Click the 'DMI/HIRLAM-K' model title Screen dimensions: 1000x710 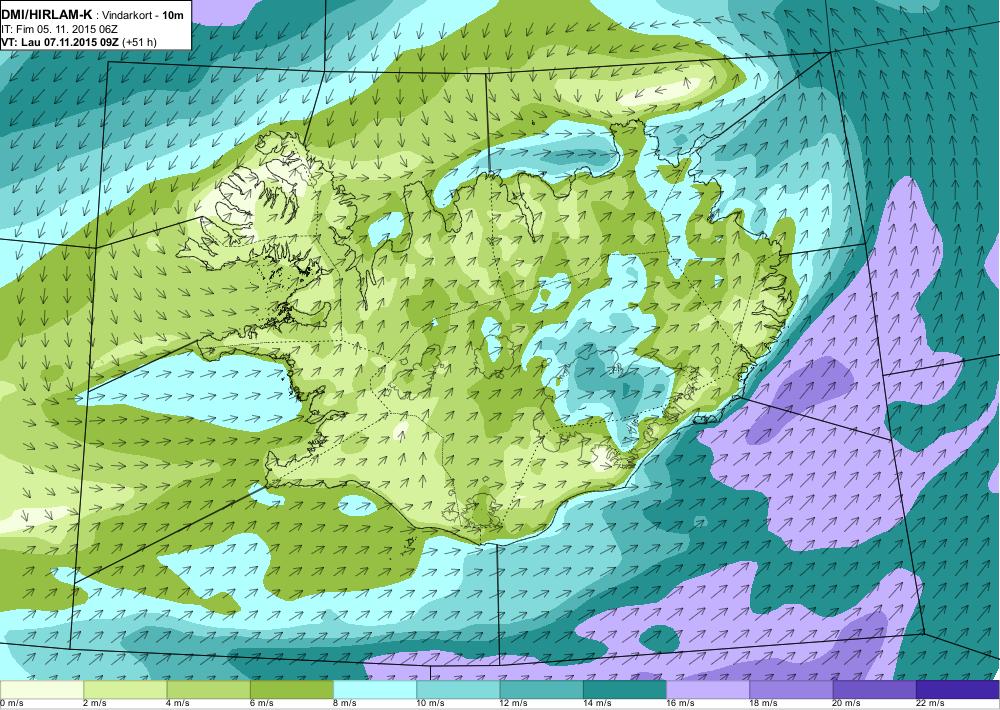[47, 15]
